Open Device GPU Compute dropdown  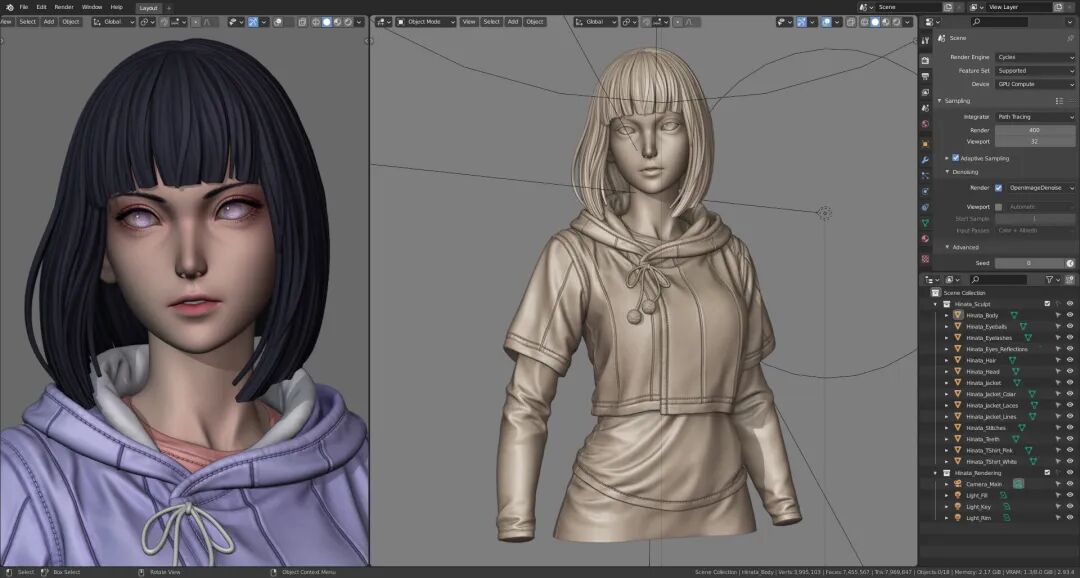(1035, 84)
